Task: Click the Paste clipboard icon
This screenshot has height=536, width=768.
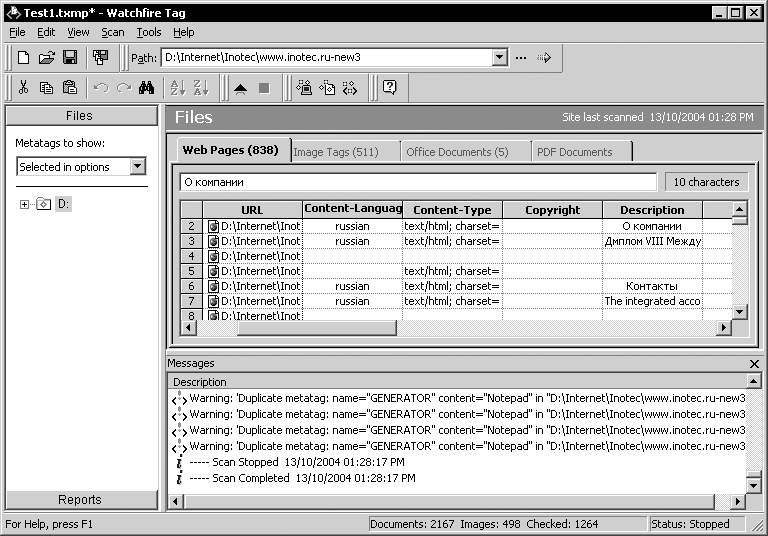Action: pos(70,88)
